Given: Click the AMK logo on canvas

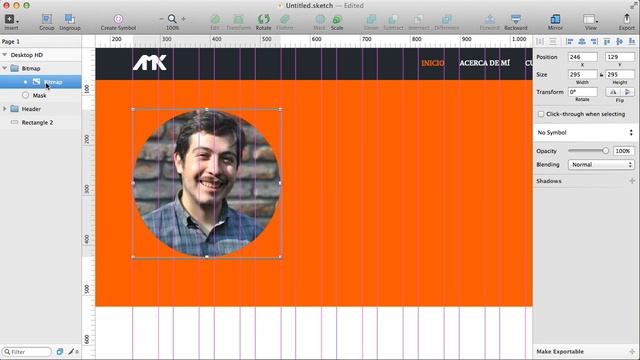Looking at the screenshot, I should click(149, 63).
